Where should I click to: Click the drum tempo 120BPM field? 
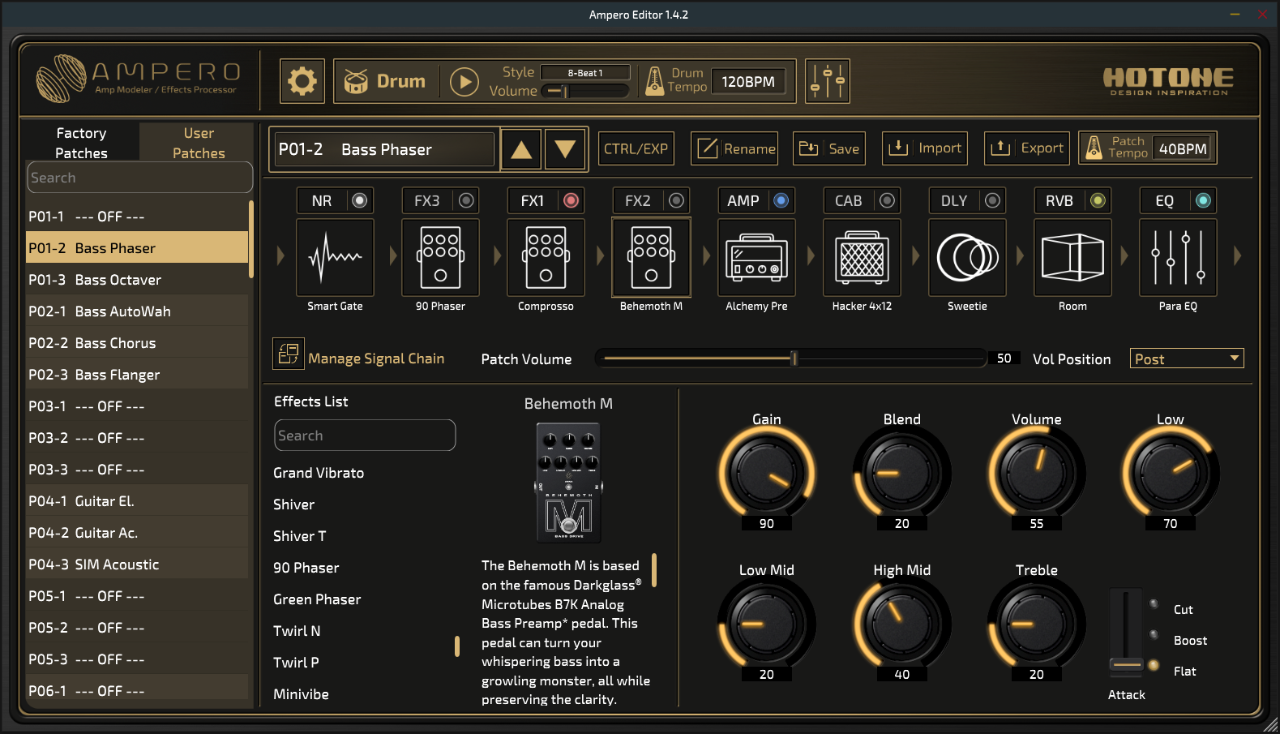(x=748, y=82)
